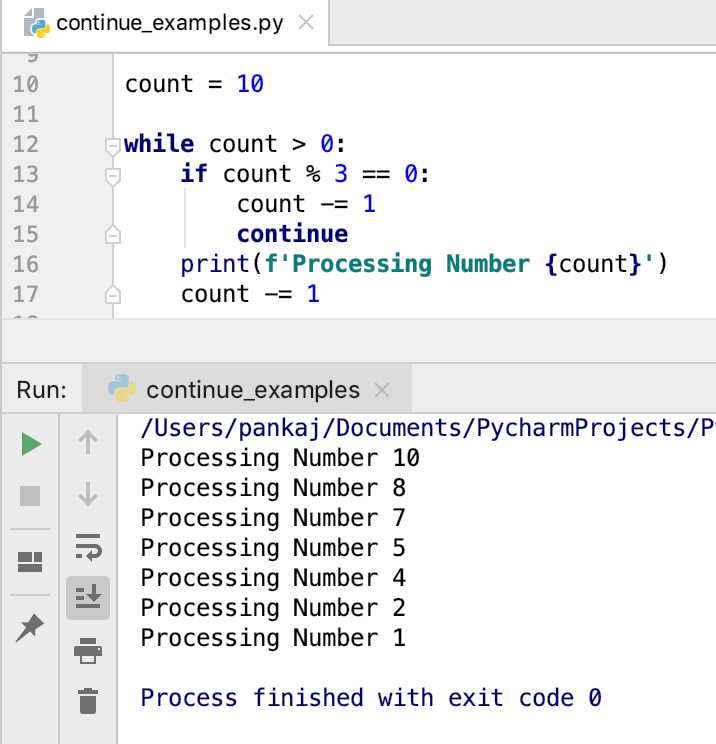
Task: Click the 'continue' keyword on line 15
Action: tap(292, 234)
